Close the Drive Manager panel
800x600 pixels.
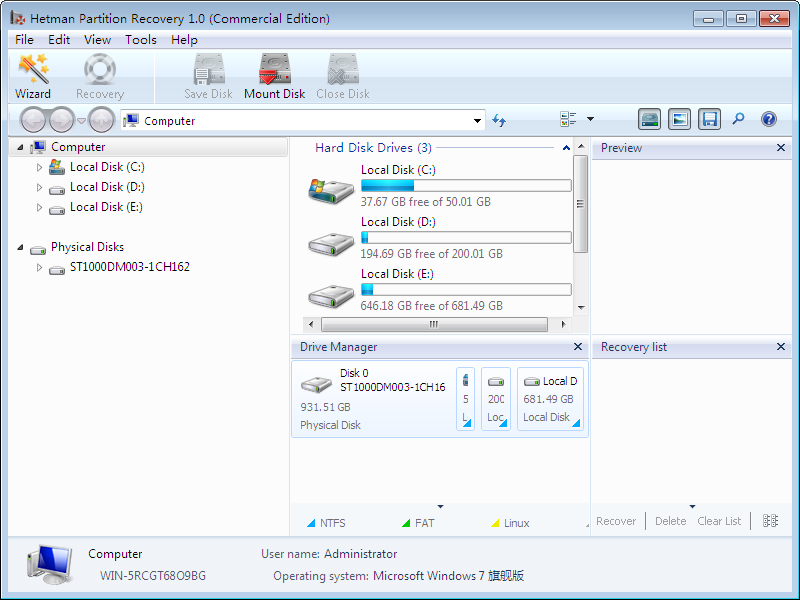578,346
